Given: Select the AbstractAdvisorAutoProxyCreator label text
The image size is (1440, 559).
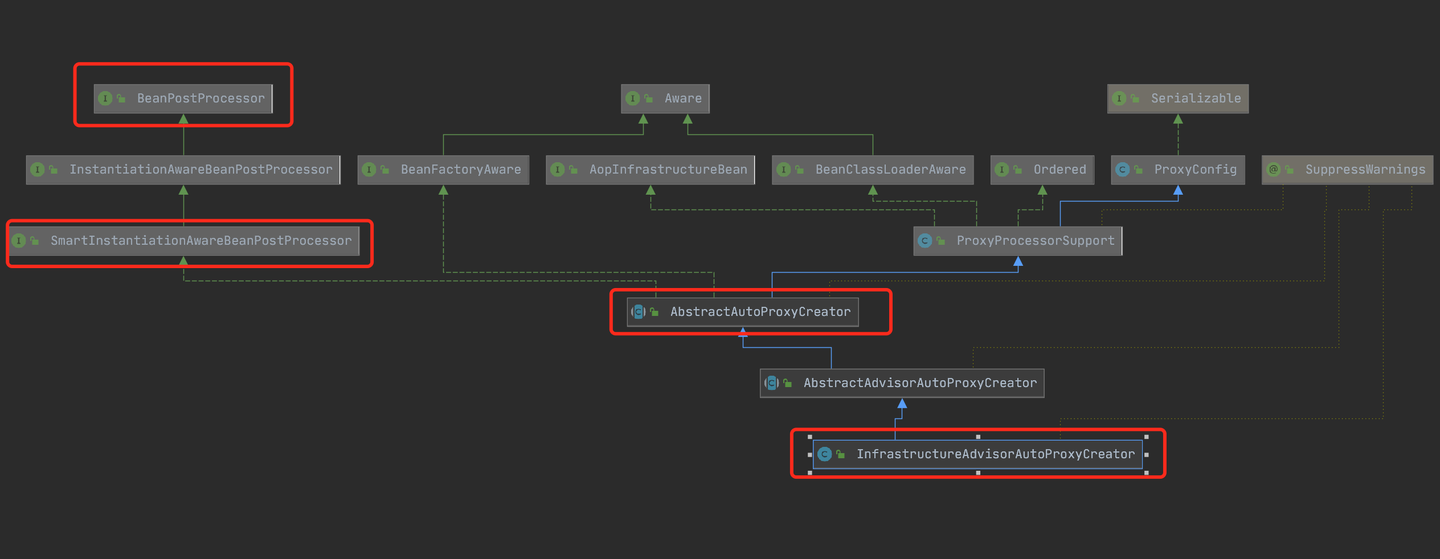Looking at the screenshot, I should pyautogui.click(x=920, y=382).
